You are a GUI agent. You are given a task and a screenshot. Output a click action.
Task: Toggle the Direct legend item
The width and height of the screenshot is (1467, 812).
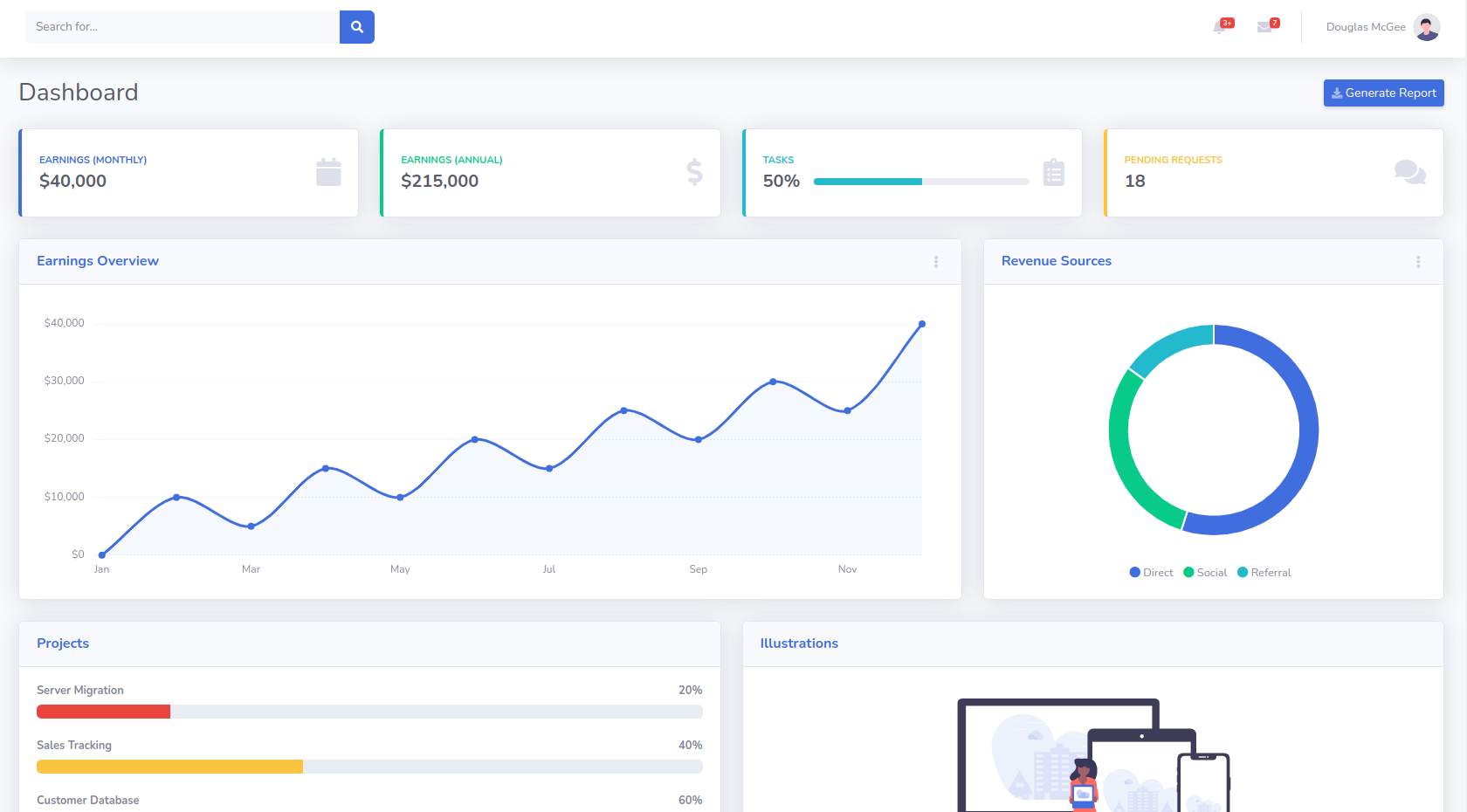[1151, 573]
